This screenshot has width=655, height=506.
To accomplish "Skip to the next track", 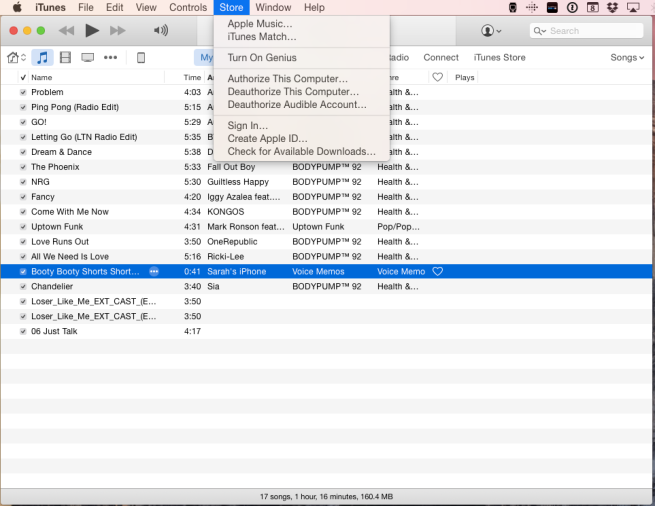I will (x=118, y=31).
